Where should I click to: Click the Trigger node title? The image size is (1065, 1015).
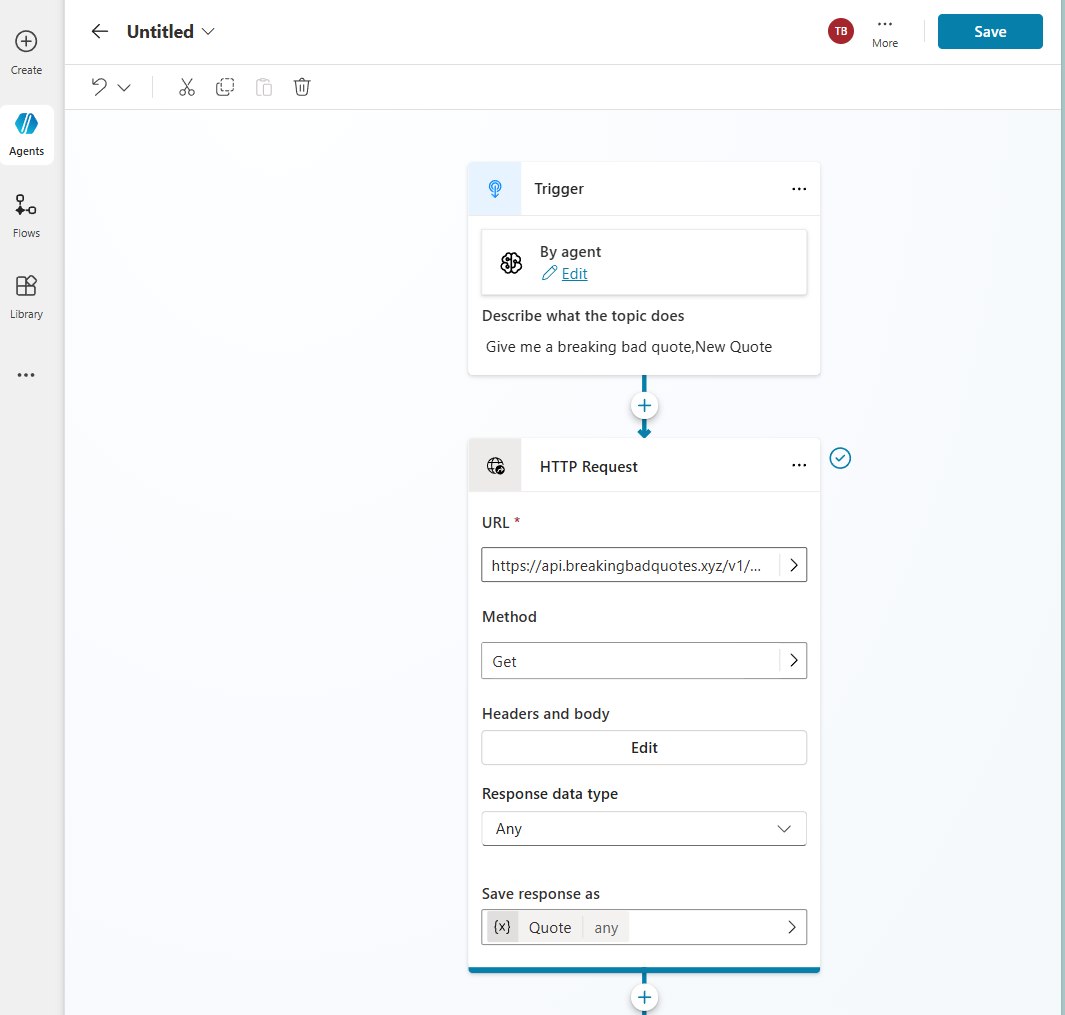tap(558, 189)
